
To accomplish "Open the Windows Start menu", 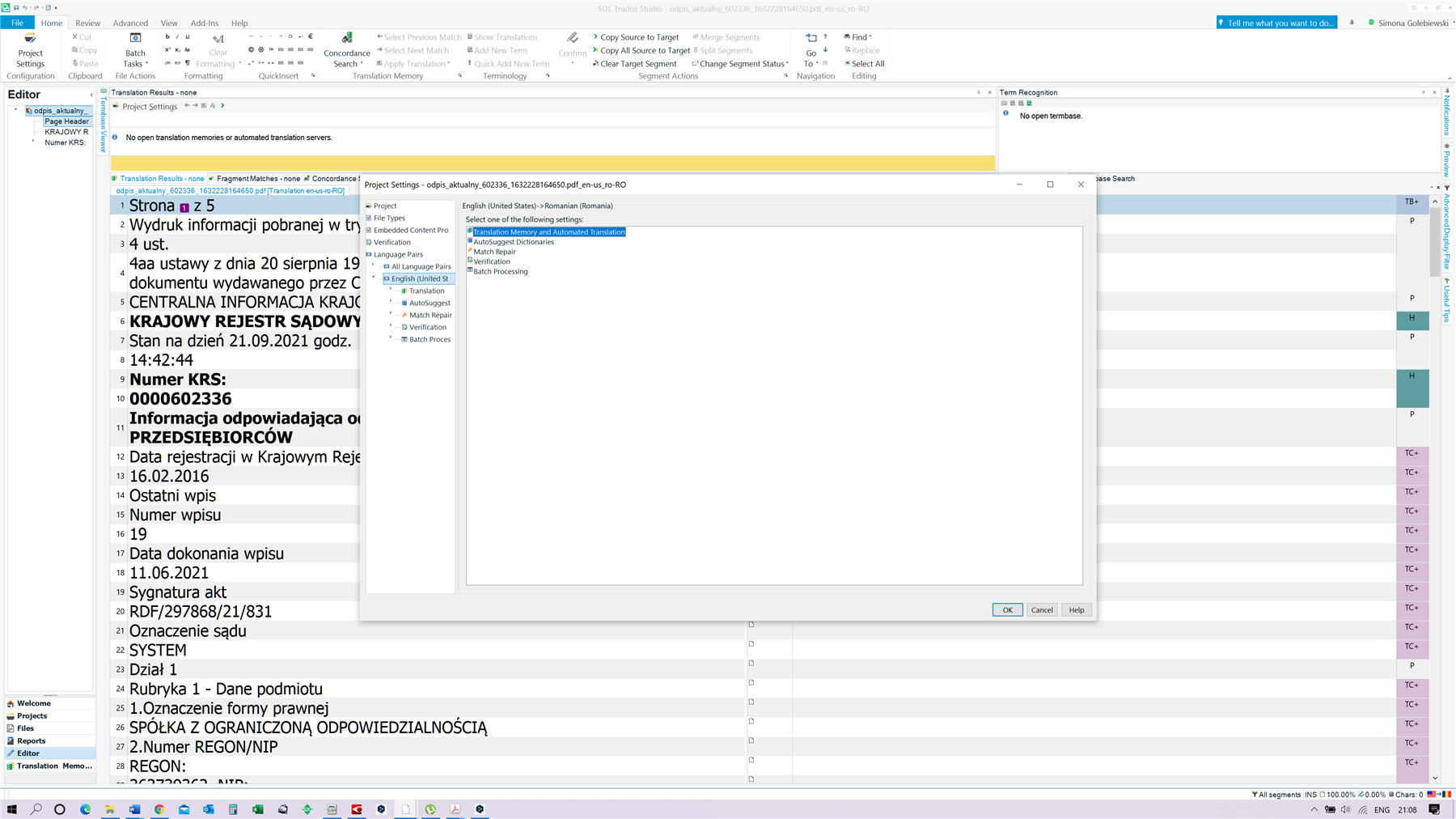I will pos(11,809).
